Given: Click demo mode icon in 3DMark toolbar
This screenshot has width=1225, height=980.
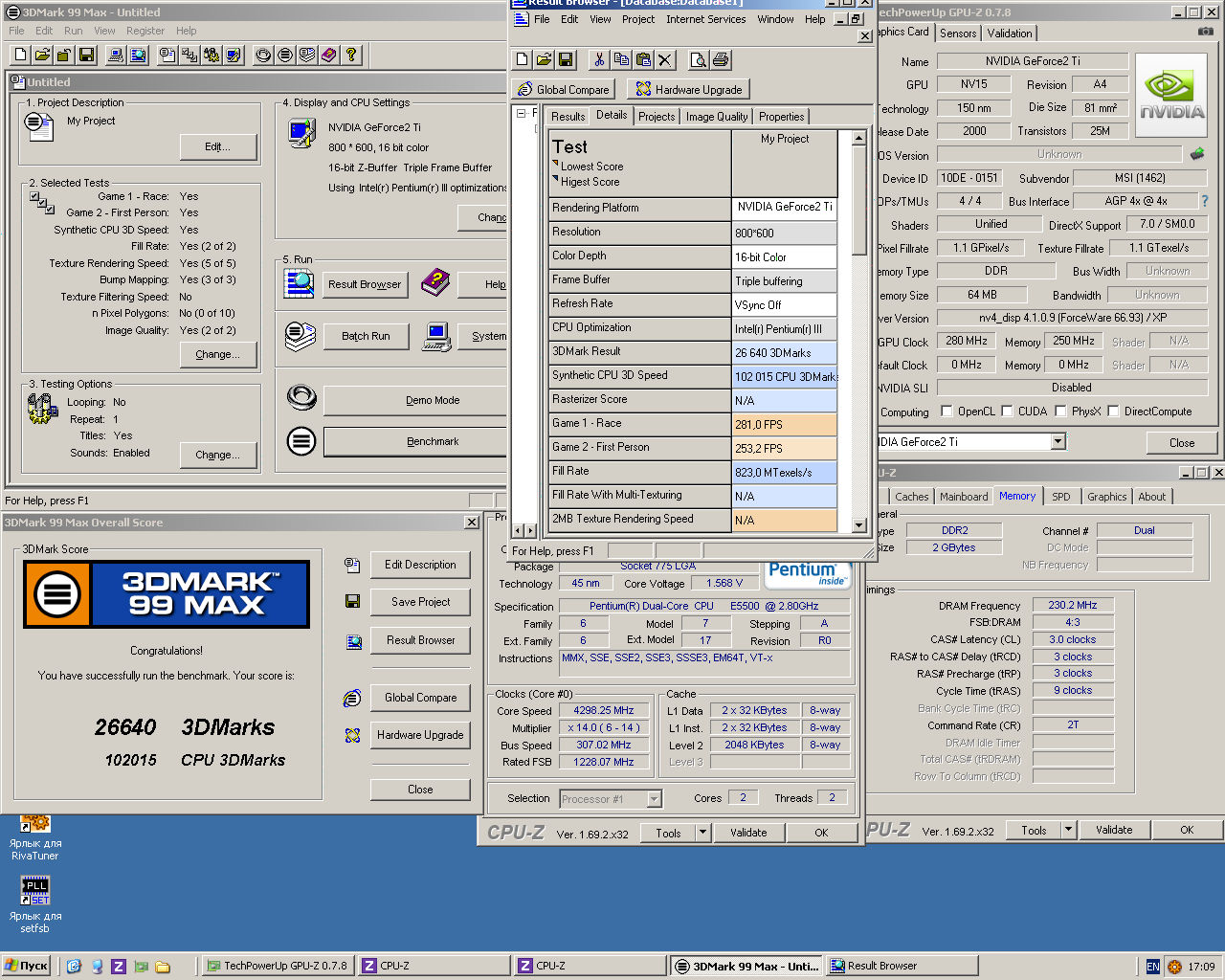Looking at the screenshot, I should pos(263,55).
